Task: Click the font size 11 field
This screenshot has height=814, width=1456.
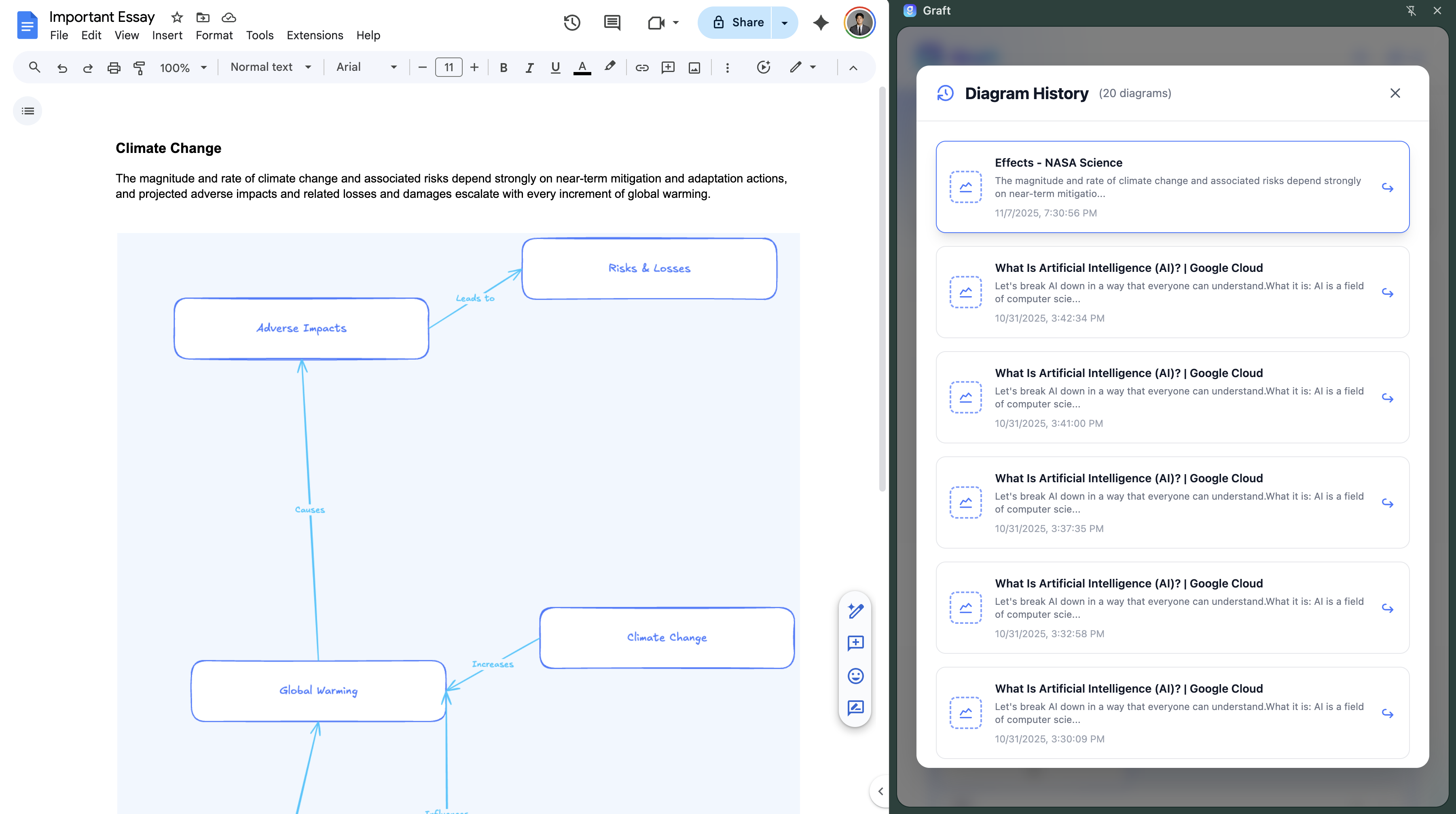Action: [x=449, y=67]
